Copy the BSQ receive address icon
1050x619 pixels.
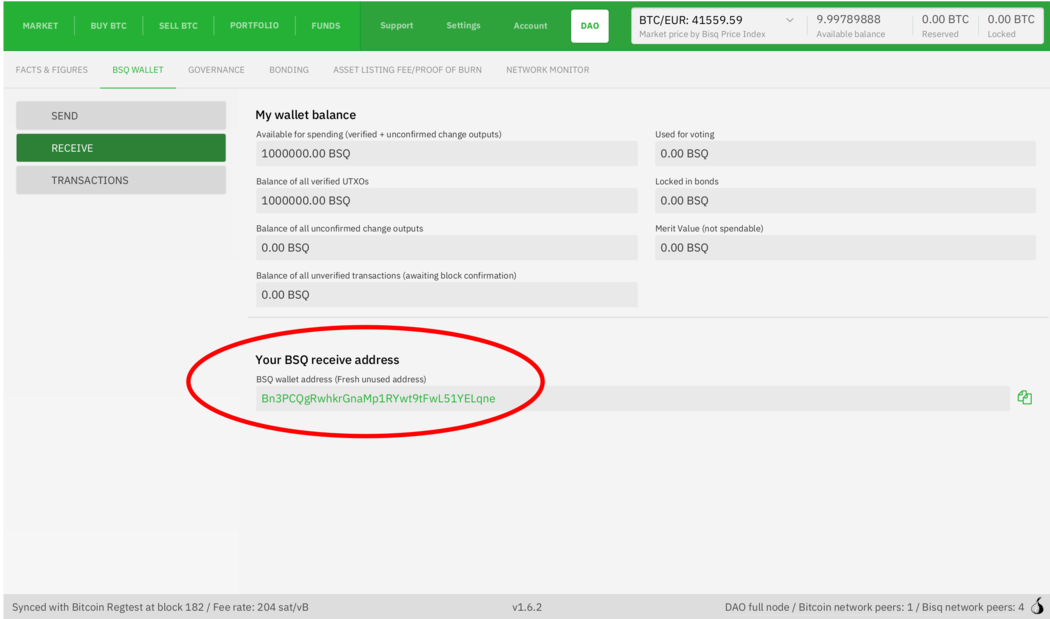point(1024,398)
